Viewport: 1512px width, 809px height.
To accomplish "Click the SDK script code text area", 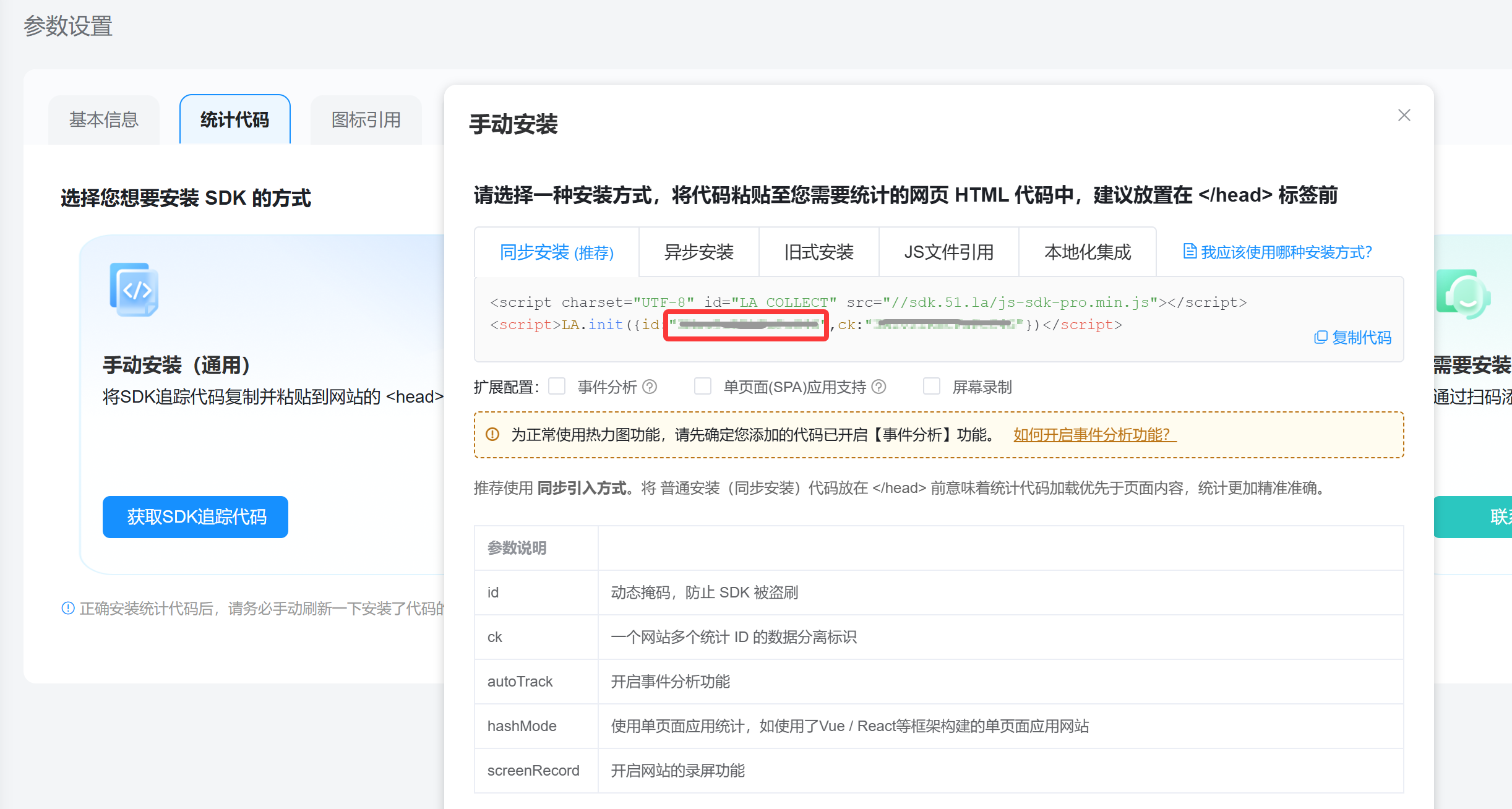I will coord(866,302).
